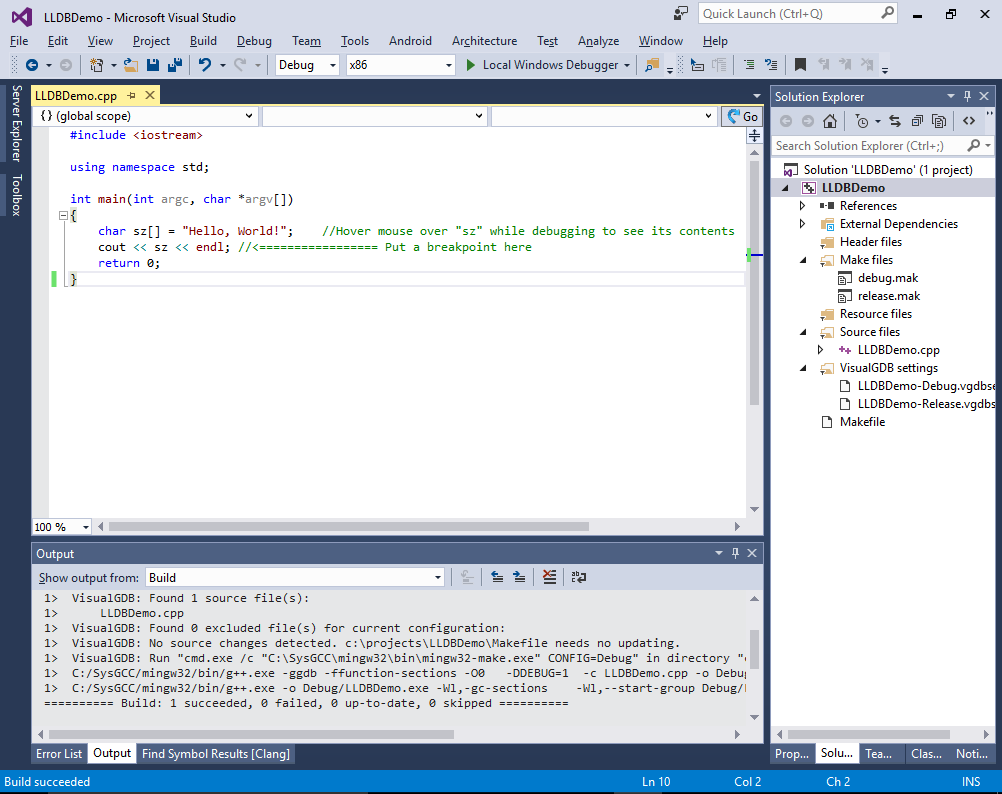The height and width of the screenshot is (794, 1002).
Task: Click the Show All Files icon
Action: [939, 121]
